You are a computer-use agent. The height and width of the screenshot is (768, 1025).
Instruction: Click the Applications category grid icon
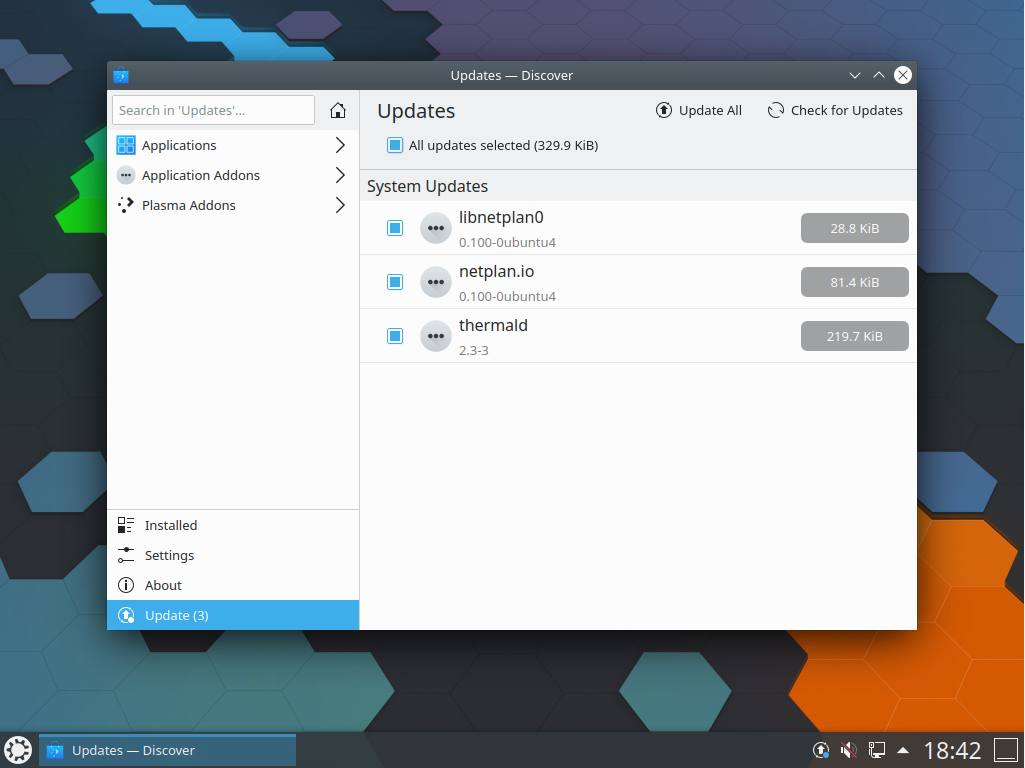[126, 145]
